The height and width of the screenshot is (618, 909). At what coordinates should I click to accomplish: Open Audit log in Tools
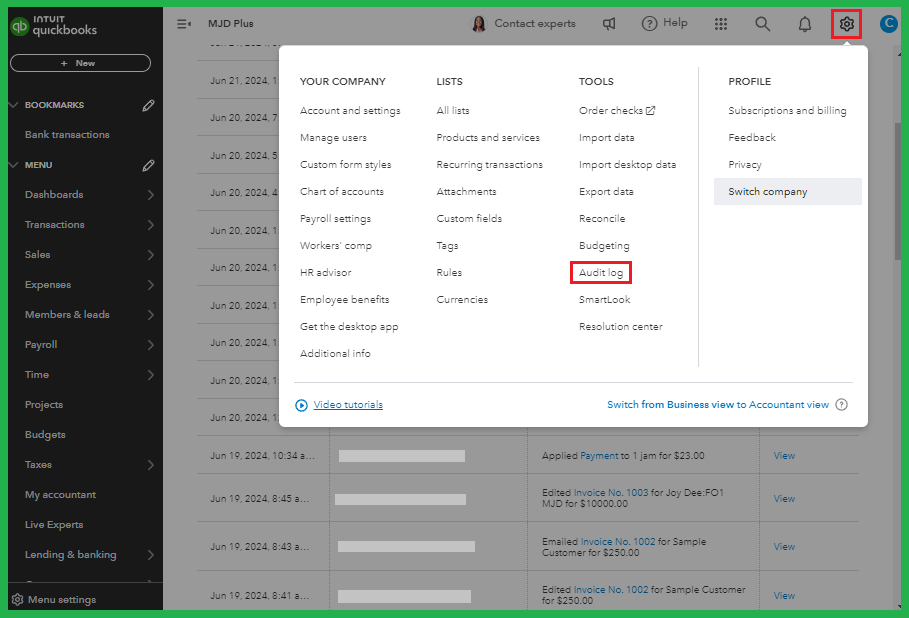click(601, 272)
